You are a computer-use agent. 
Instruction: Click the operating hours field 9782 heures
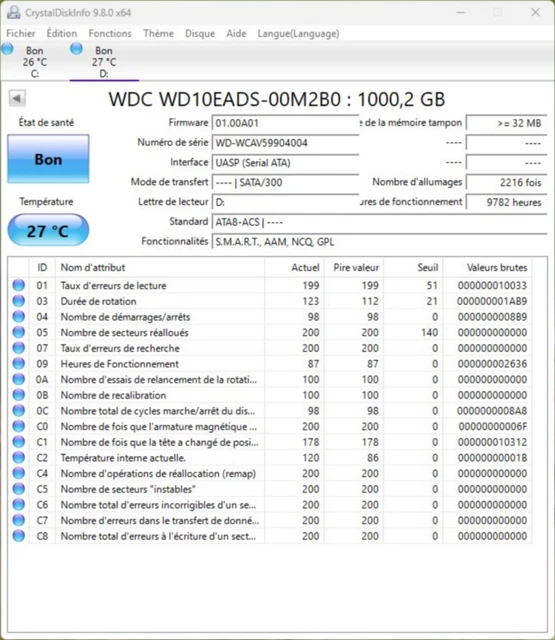pyautogui.click(x=506, y=202)
